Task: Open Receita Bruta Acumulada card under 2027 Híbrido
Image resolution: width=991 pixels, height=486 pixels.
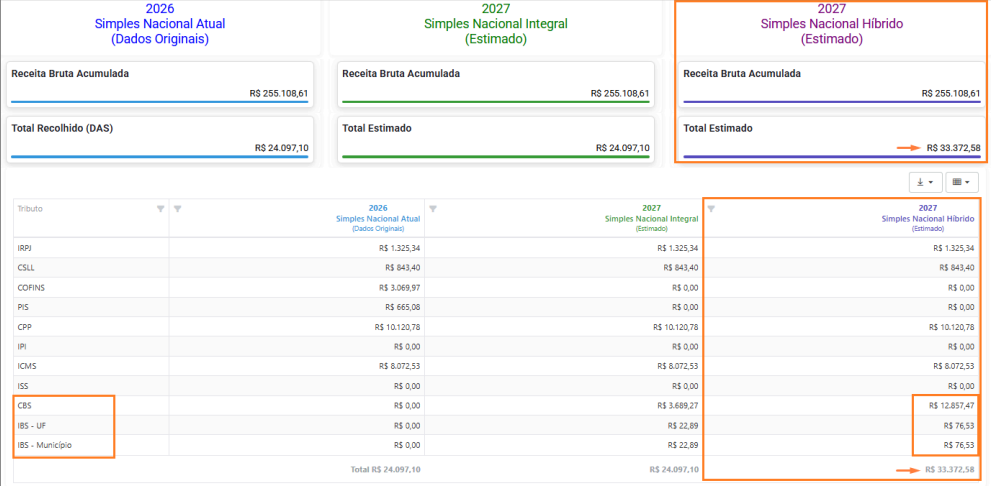Action: tap(832, 83)
